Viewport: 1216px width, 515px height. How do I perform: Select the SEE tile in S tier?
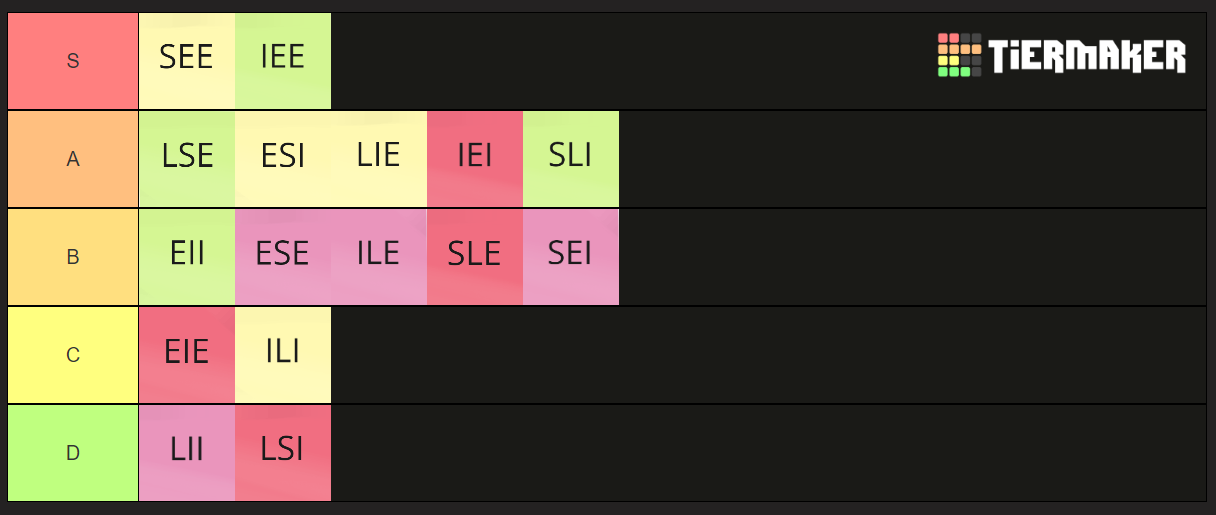click(187, 61)
